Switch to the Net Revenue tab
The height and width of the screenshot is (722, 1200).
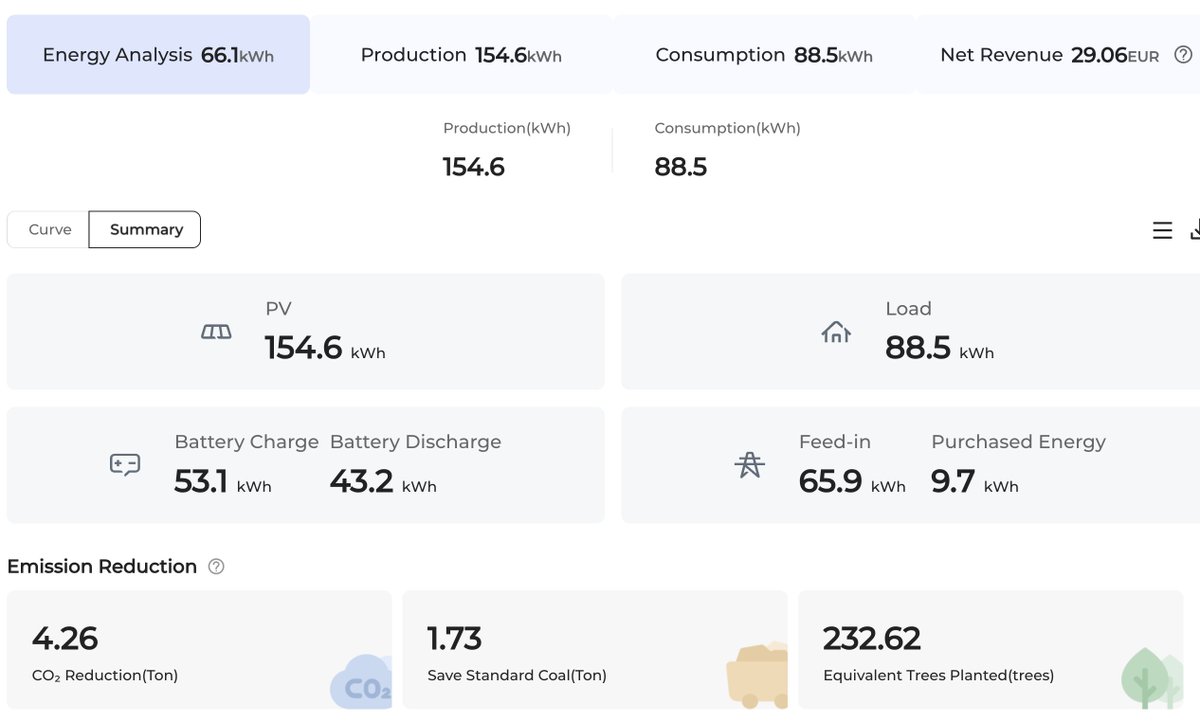pyautogui.click(x=1058, y=55)
